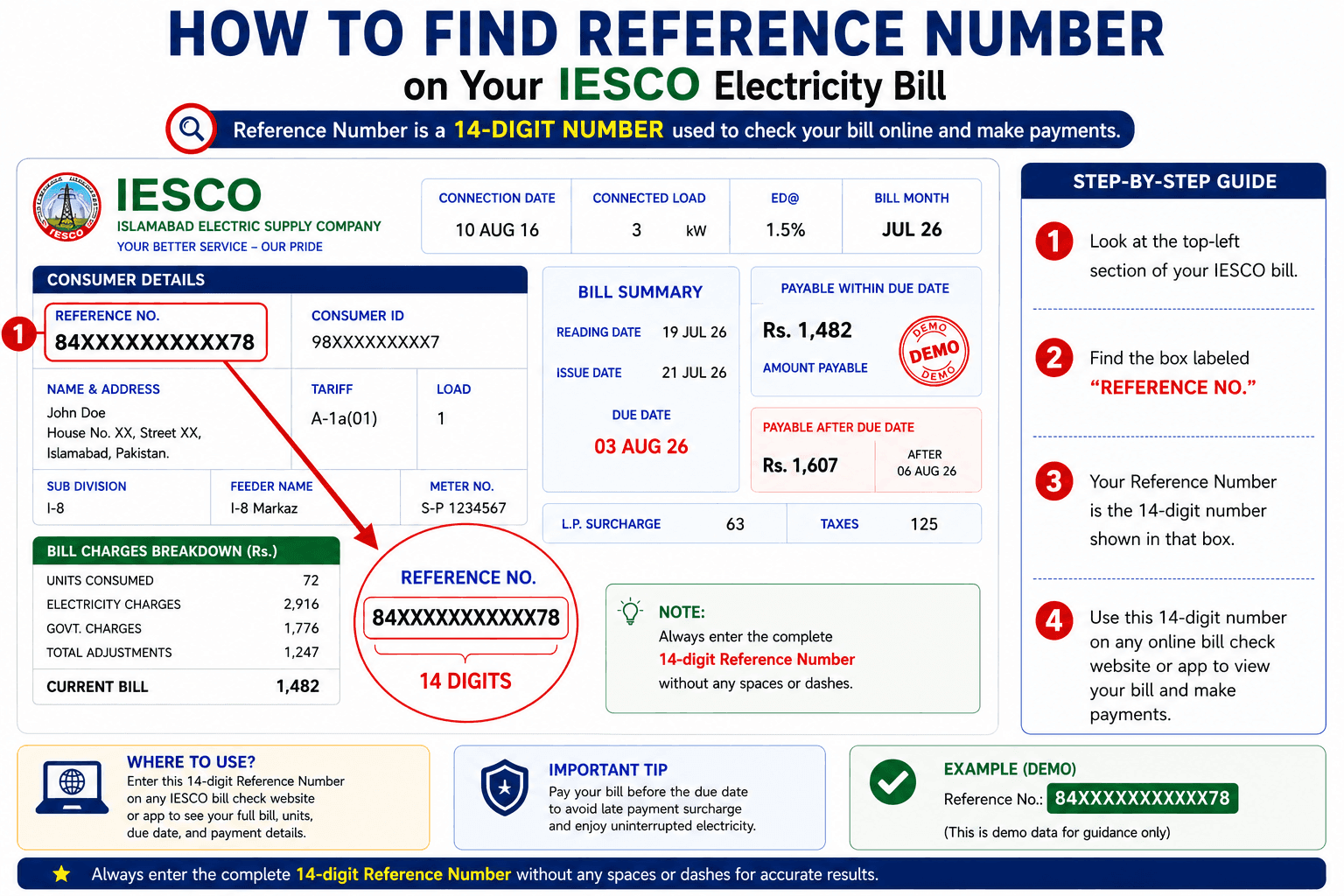
Task: Click the green checkmark icon in Example (Demo)
Action: click(x=892, y=781)
